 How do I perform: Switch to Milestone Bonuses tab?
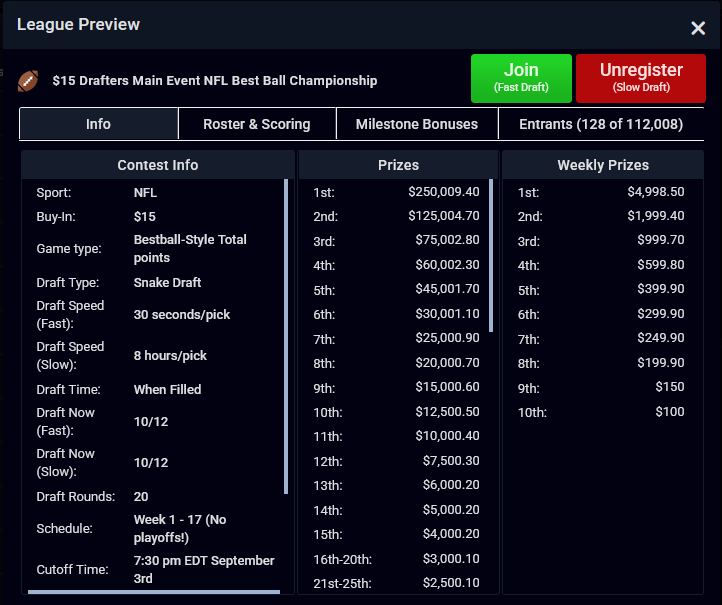click(417, 124)
